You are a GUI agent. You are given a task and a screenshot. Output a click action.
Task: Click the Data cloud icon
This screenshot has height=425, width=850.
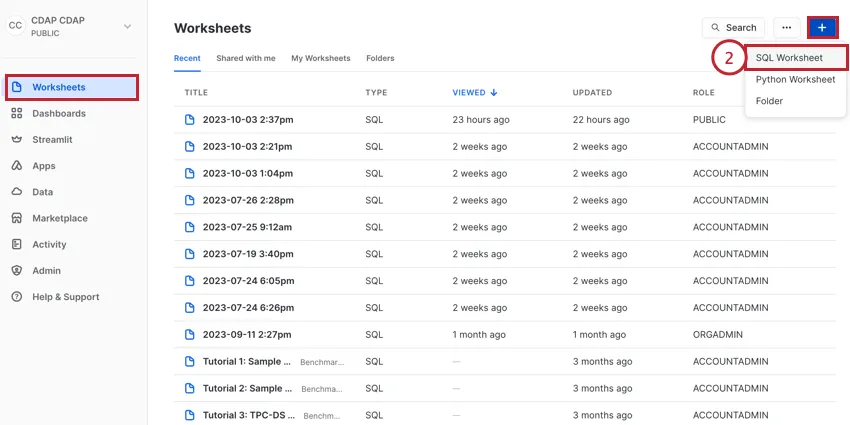click(x=17, y=192)
